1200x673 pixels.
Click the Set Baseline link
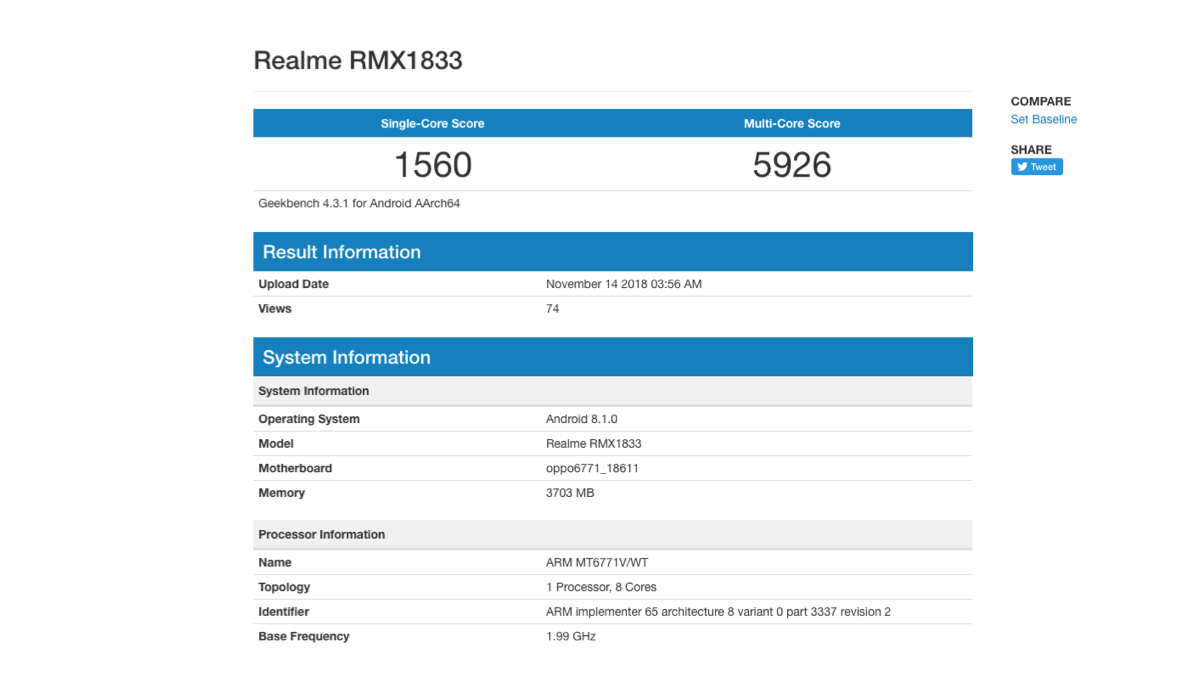(x=1043, y=119)
